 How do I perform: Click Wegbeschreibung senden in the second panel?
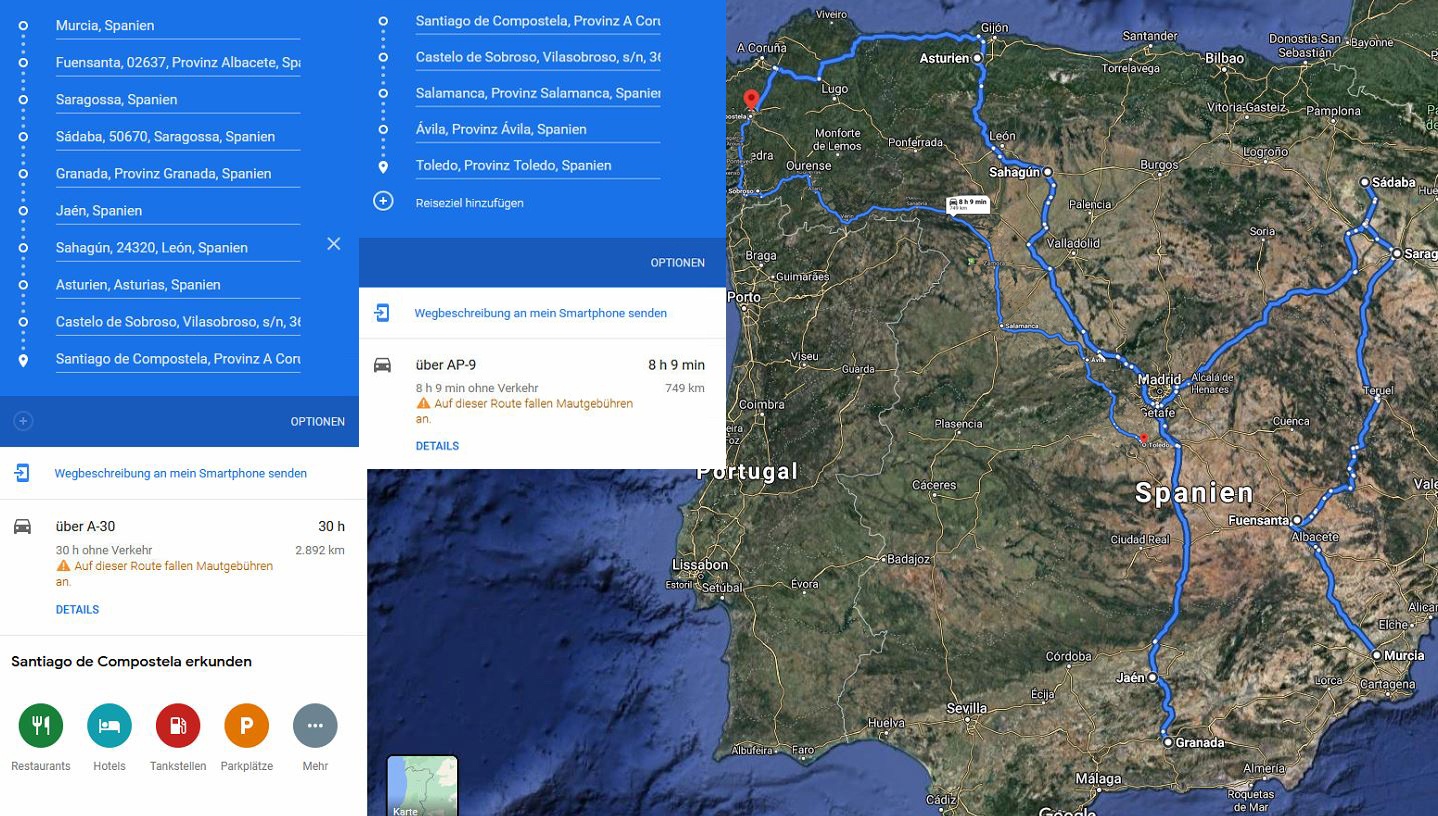coord(540,313)
